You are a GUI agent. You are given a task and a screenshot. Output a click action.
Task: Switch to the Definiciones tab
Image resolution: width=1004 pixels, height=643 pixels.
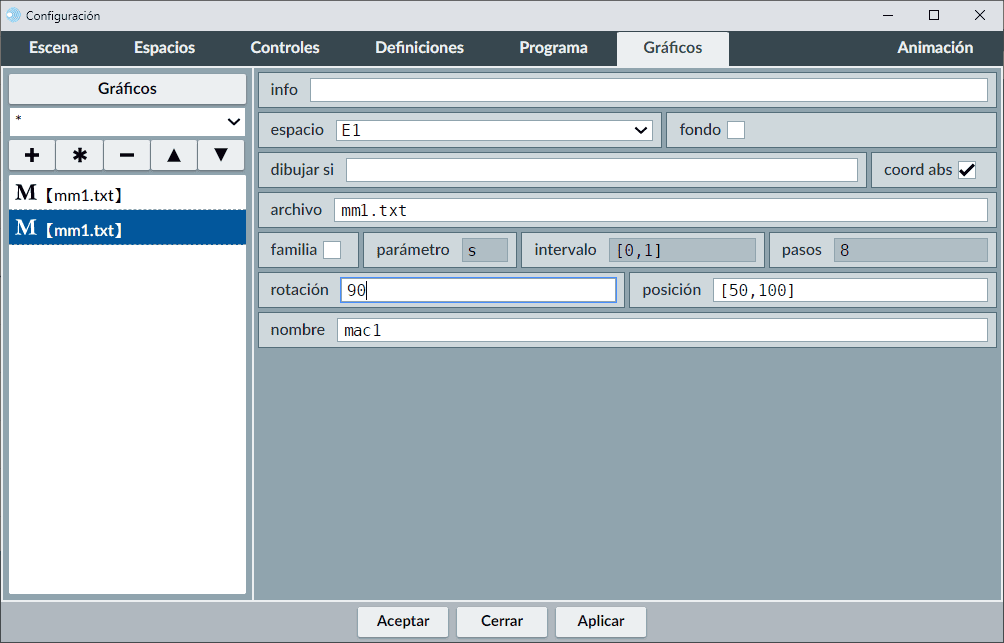[419, 48]
